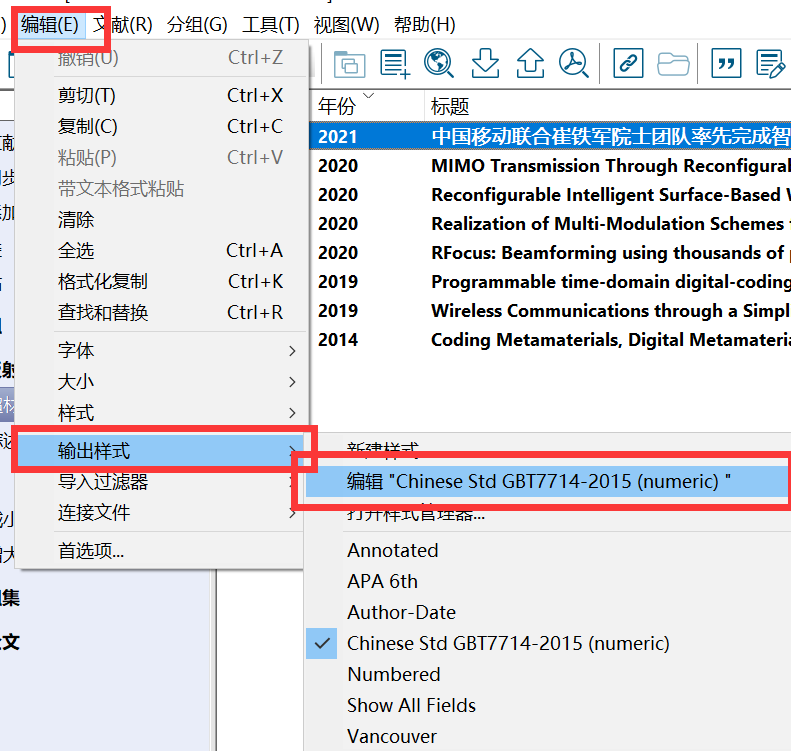This screenshot has width=791, height=751.
Task: Open the 文献(R) menu
Action: pyautogui.click(x=123, y=24)
